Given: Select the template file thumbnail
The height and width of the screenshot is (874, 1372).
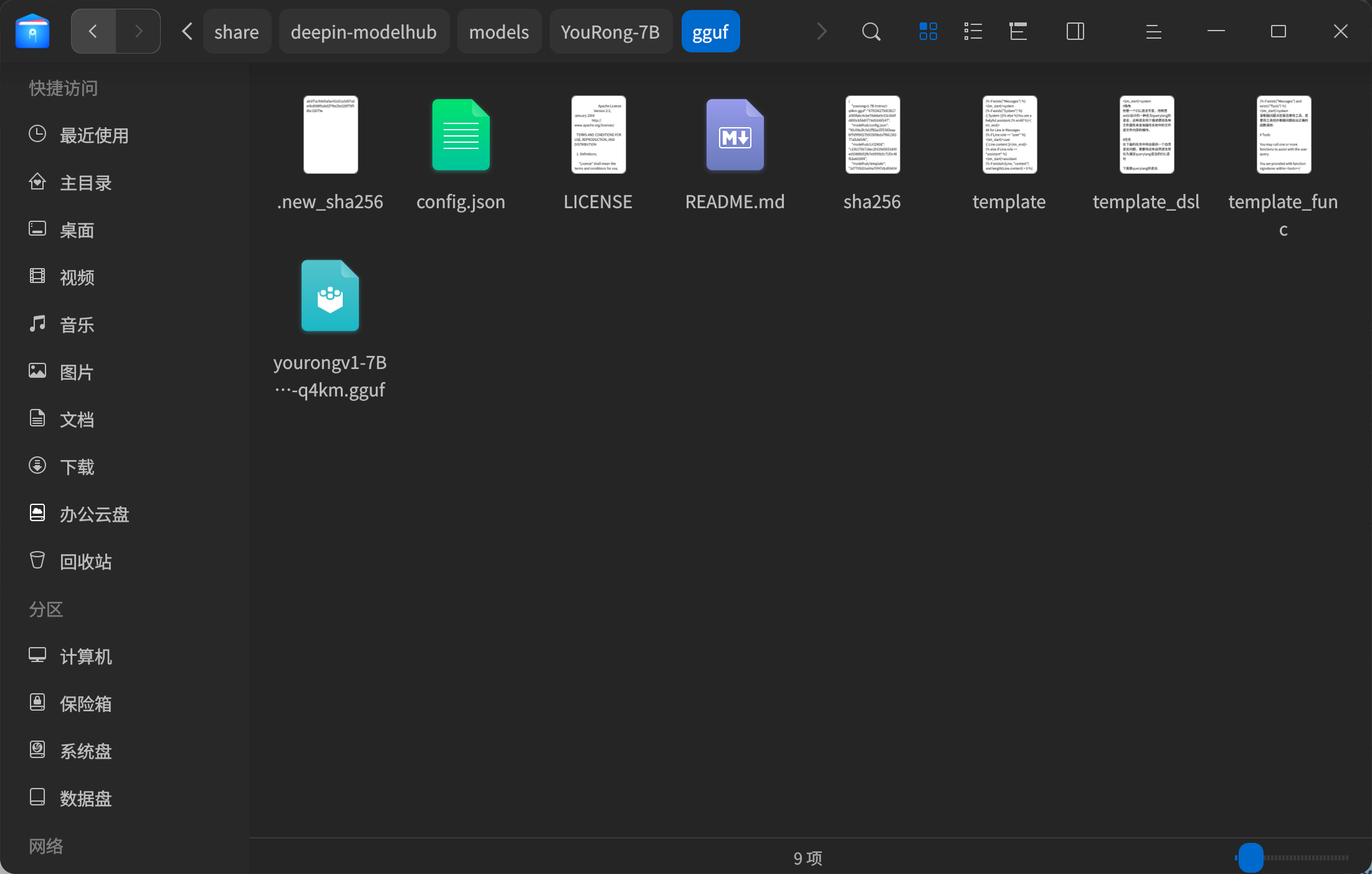Looking at the screenshot, I should click(1010, 135).
